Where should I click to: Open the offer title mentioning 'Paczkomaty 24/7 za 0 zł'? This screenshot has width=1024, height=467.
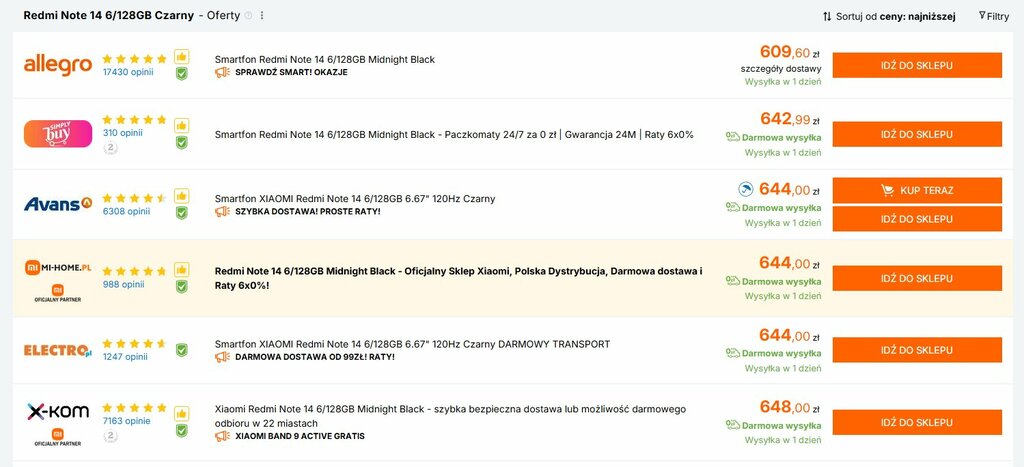454,135
